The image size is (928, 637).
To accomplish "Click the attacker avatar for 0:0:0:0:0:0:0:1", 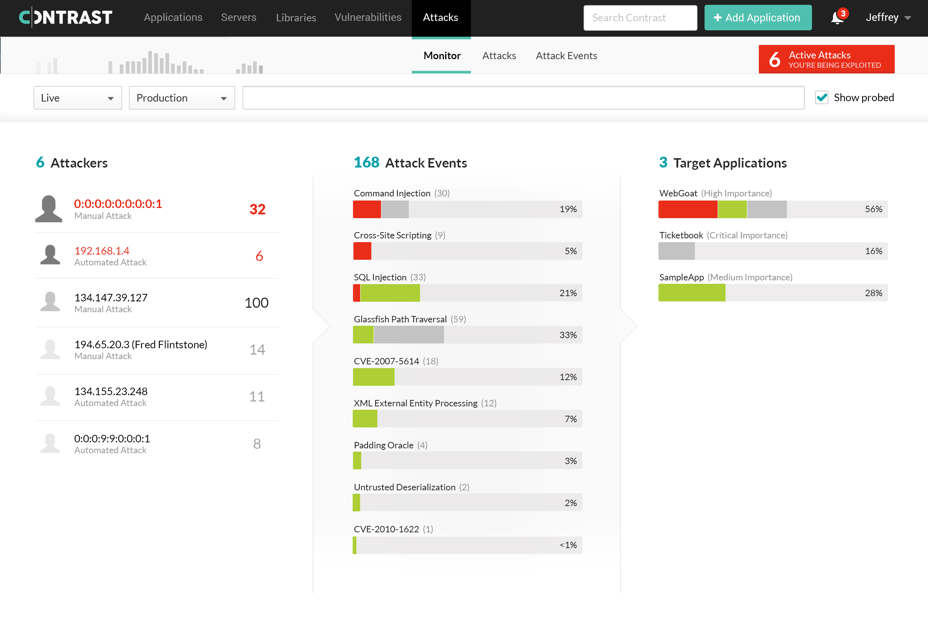I will pos(50,208).
